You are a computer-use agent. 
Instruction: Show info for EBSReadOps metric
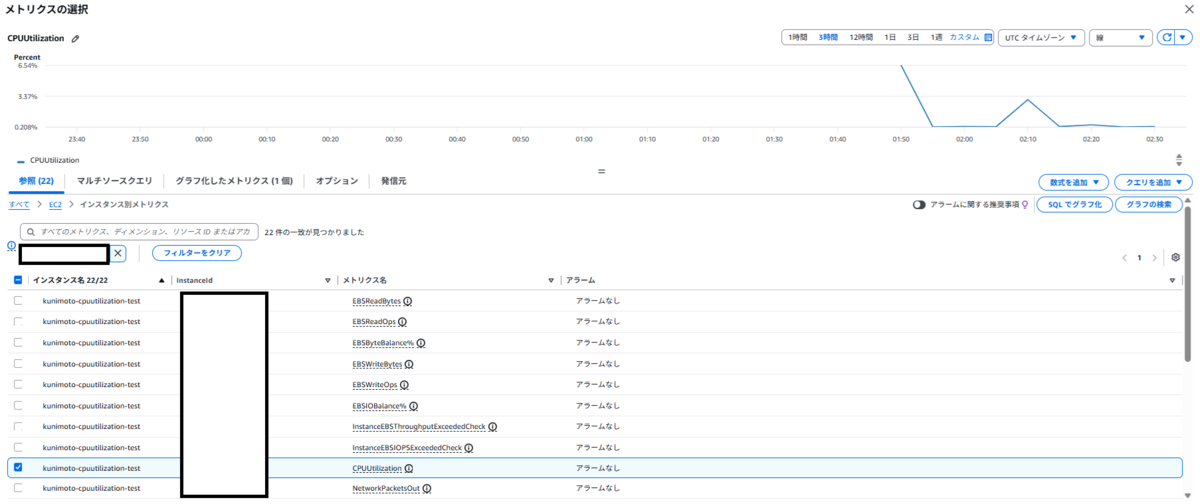coord(402,322)
